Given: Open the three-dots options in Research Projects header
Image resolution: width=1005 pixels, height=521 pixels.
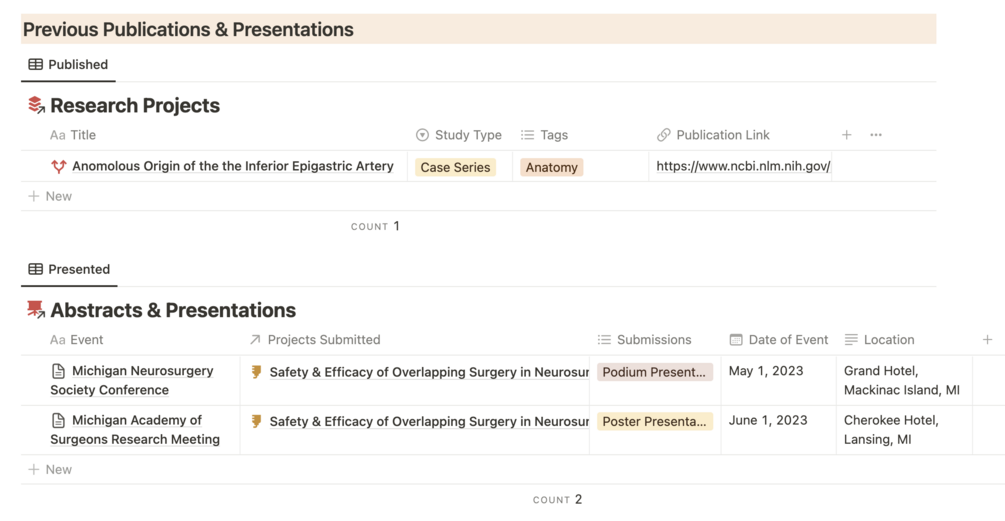Looking at the screenshot, I should pos(876,135).
